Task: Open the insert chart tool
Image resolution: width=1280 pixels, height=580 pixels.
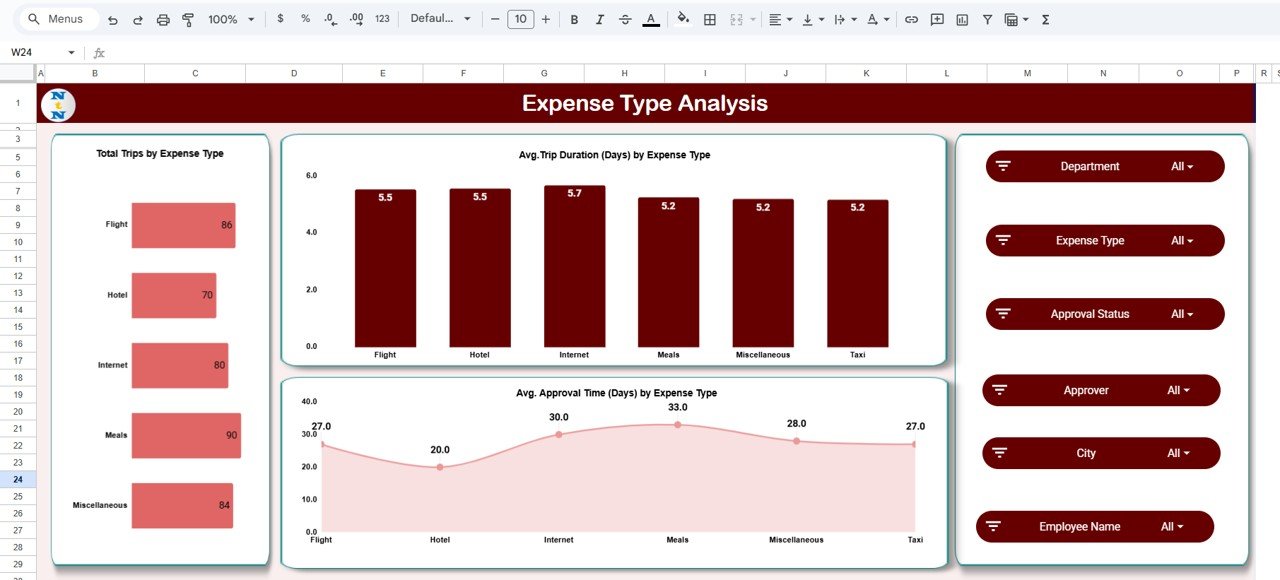Action: click(x=963, y=19)
